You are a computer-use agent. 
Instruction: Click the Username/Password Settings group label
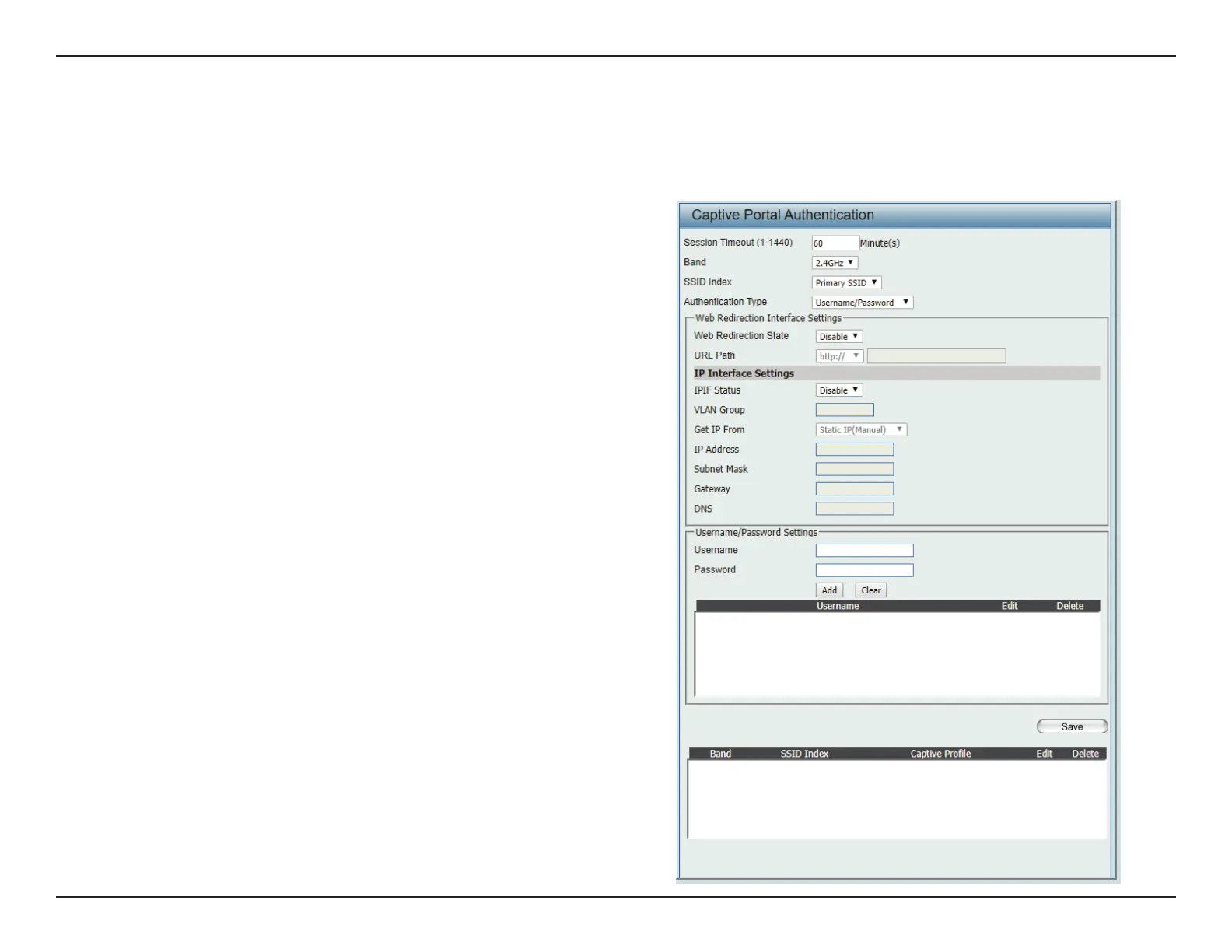[756, 533]
